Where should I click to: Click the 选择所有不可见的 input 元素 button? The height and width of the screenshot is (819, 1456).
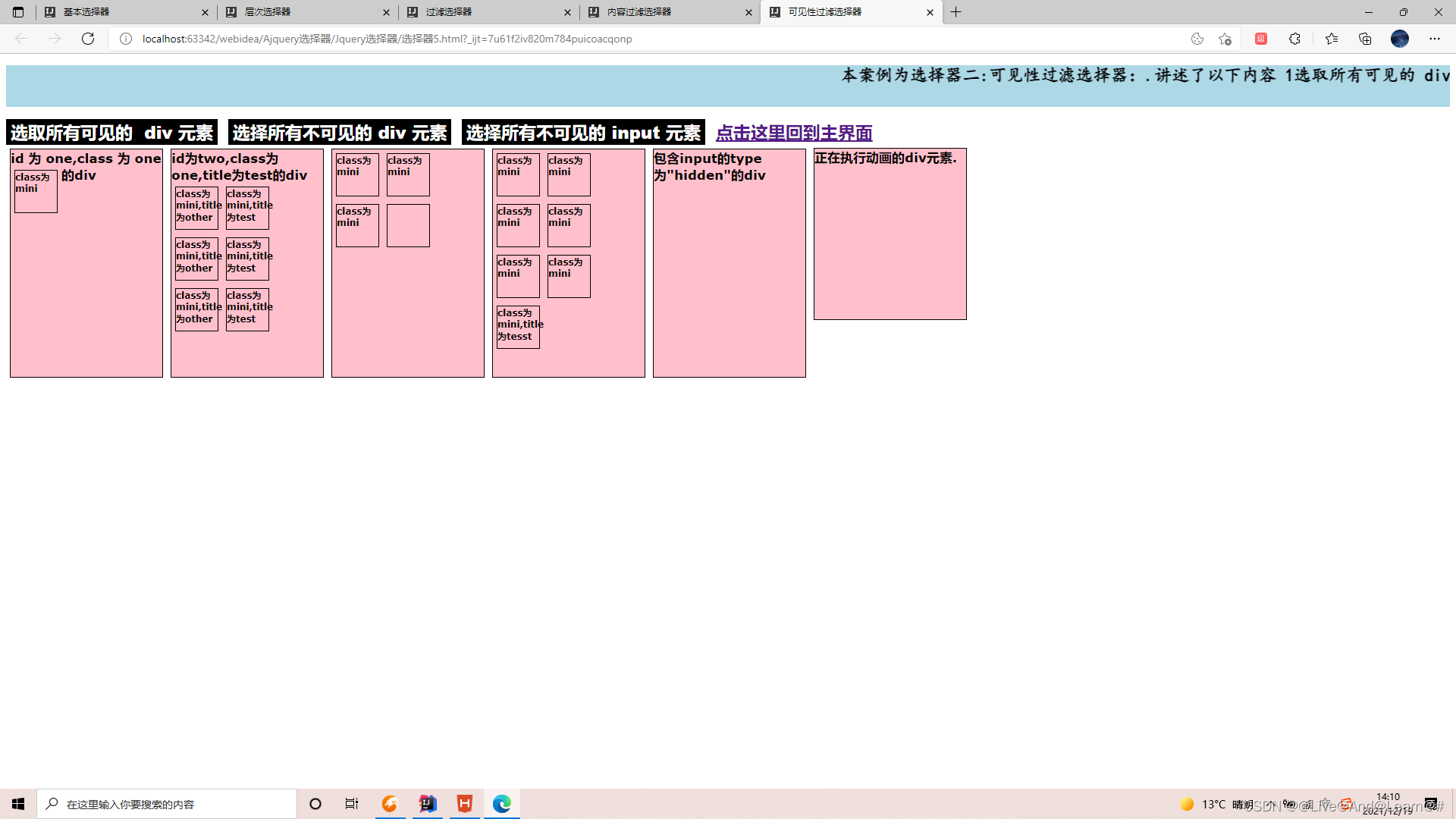[x=583, y=133]
